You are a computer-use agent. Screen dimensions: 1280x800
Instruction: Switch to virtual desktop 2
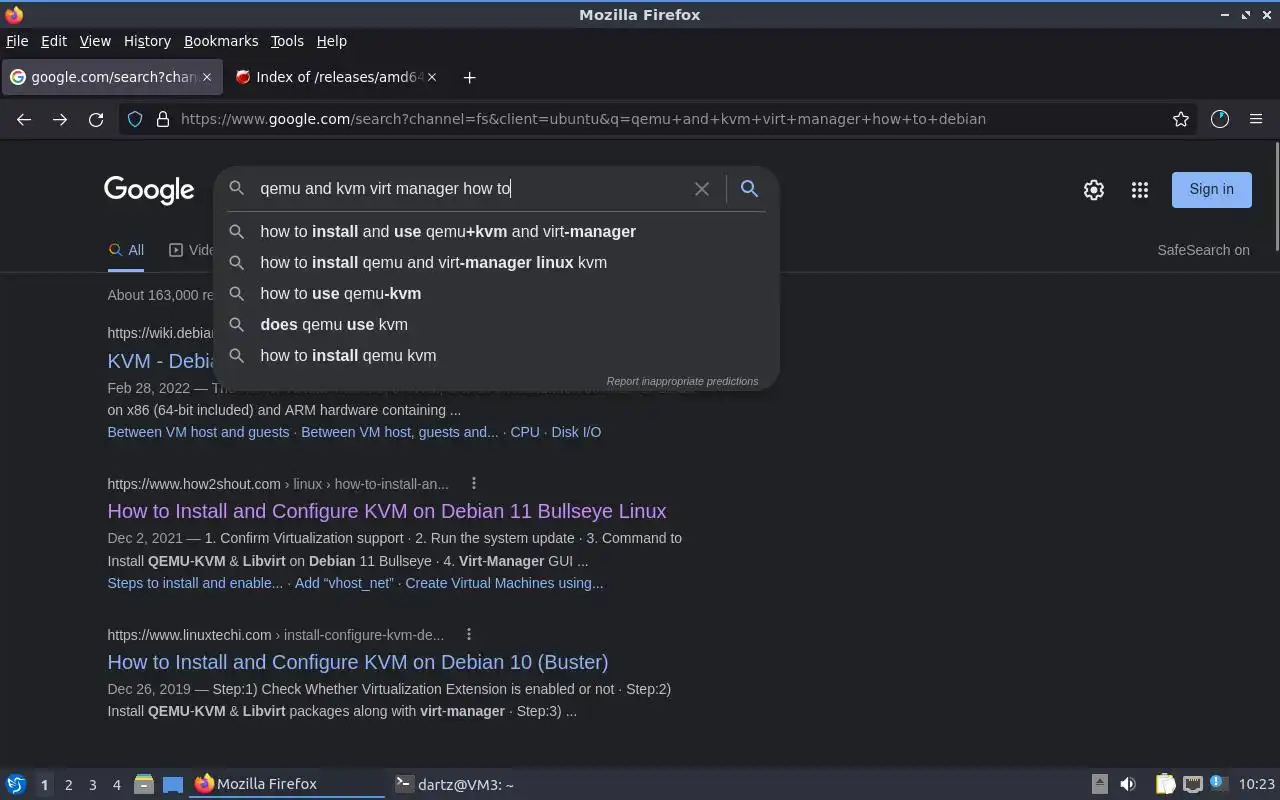[x=68, y=785]
